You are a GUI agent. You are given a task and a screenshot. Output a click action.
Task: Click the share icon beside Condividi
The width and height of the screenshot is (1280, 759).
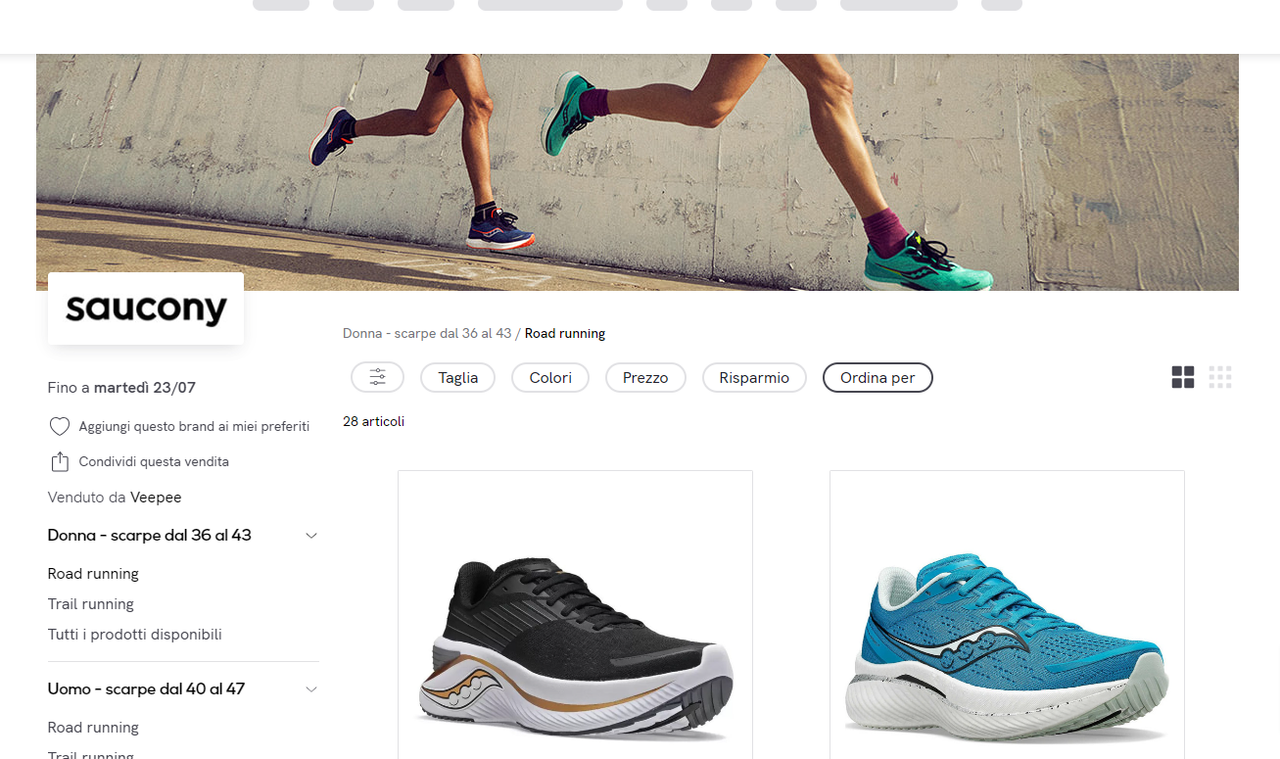tap(60, 462)
